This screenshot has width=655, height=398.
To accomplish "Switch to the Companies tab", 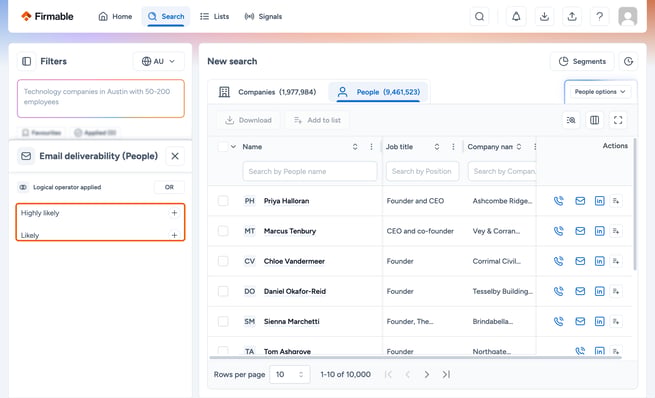I will [x=268, y=92].
